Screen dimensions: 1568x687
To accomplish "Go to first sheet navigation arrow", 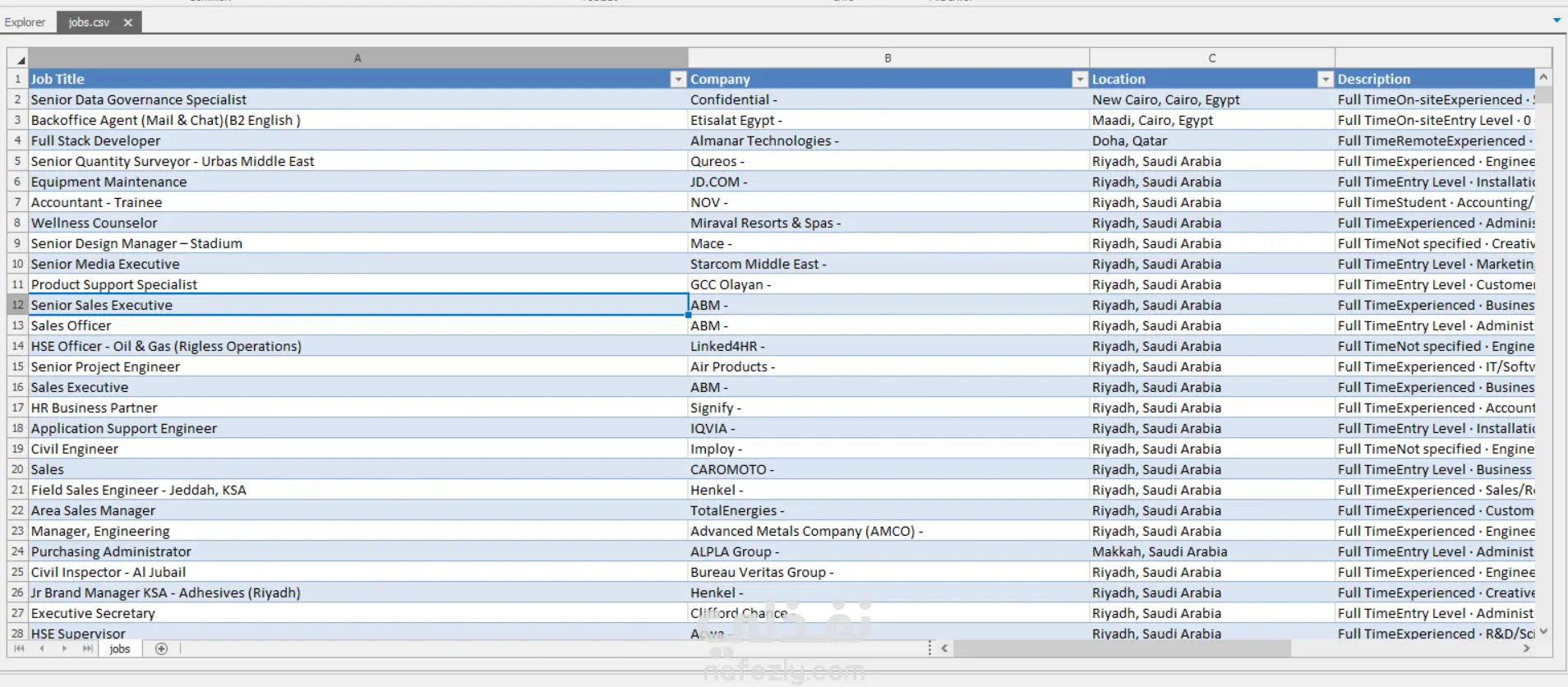I will [x=19, y=648].
